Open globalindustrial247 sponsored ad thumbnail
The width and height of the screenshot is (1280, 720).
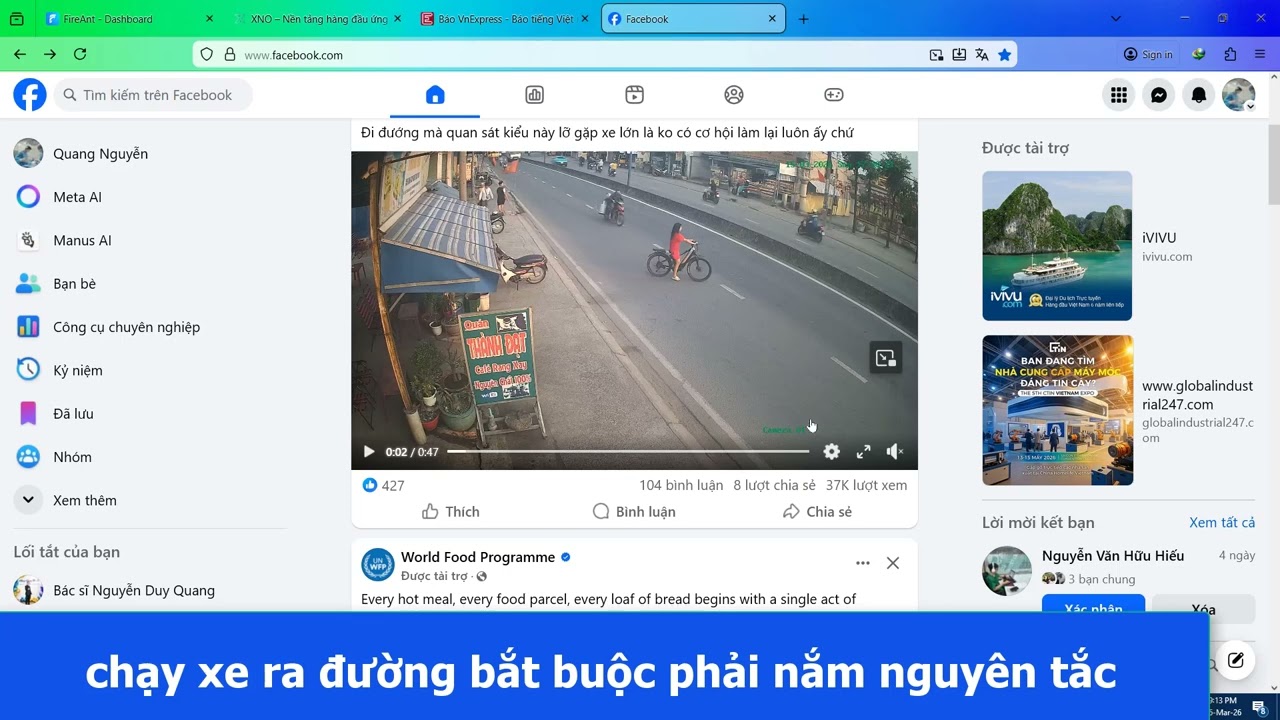click(x=1057, y=410)
